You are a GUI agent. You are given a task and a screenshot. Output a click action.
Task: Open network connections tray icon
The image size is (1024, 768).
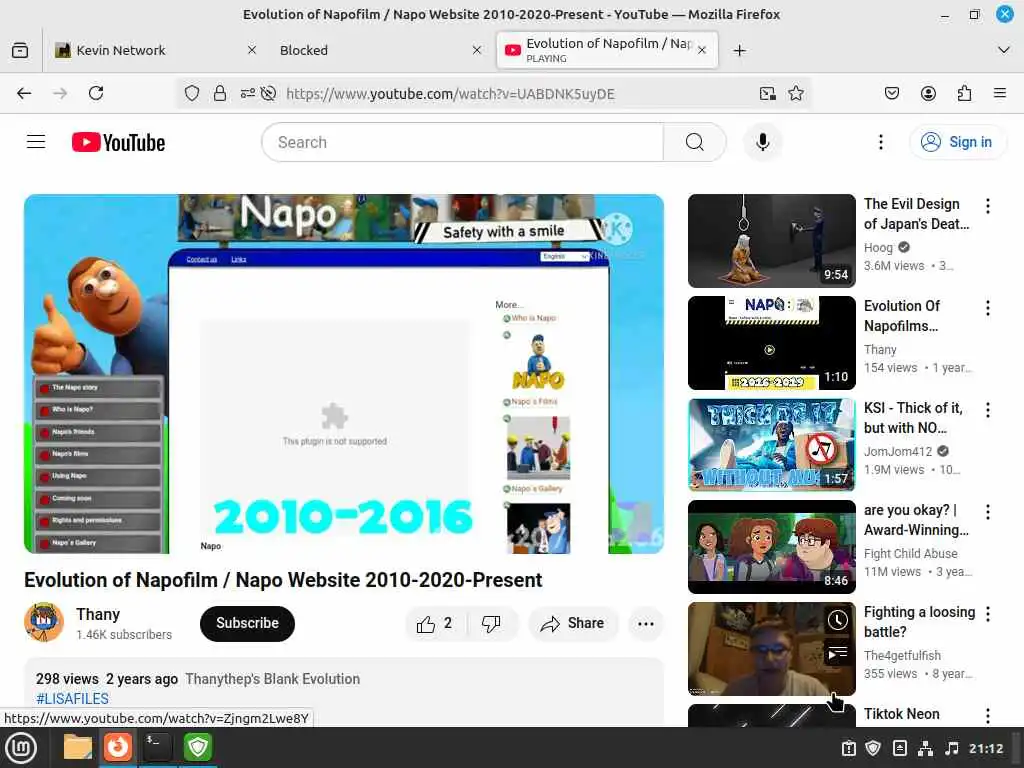[925, 748]
